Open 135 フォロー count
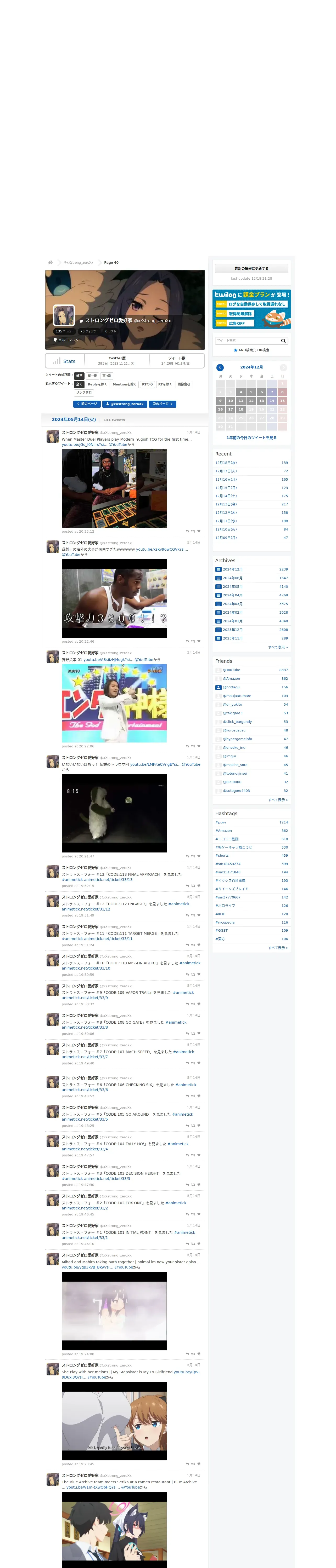Screen dimensions: 336x1568 click(x=64, y=332)
